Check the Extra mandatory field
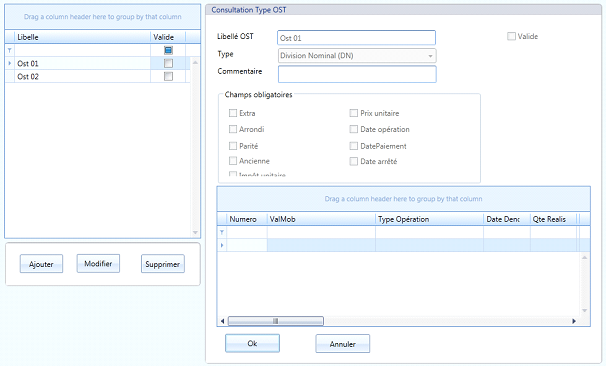 click(x=233, y=113)
